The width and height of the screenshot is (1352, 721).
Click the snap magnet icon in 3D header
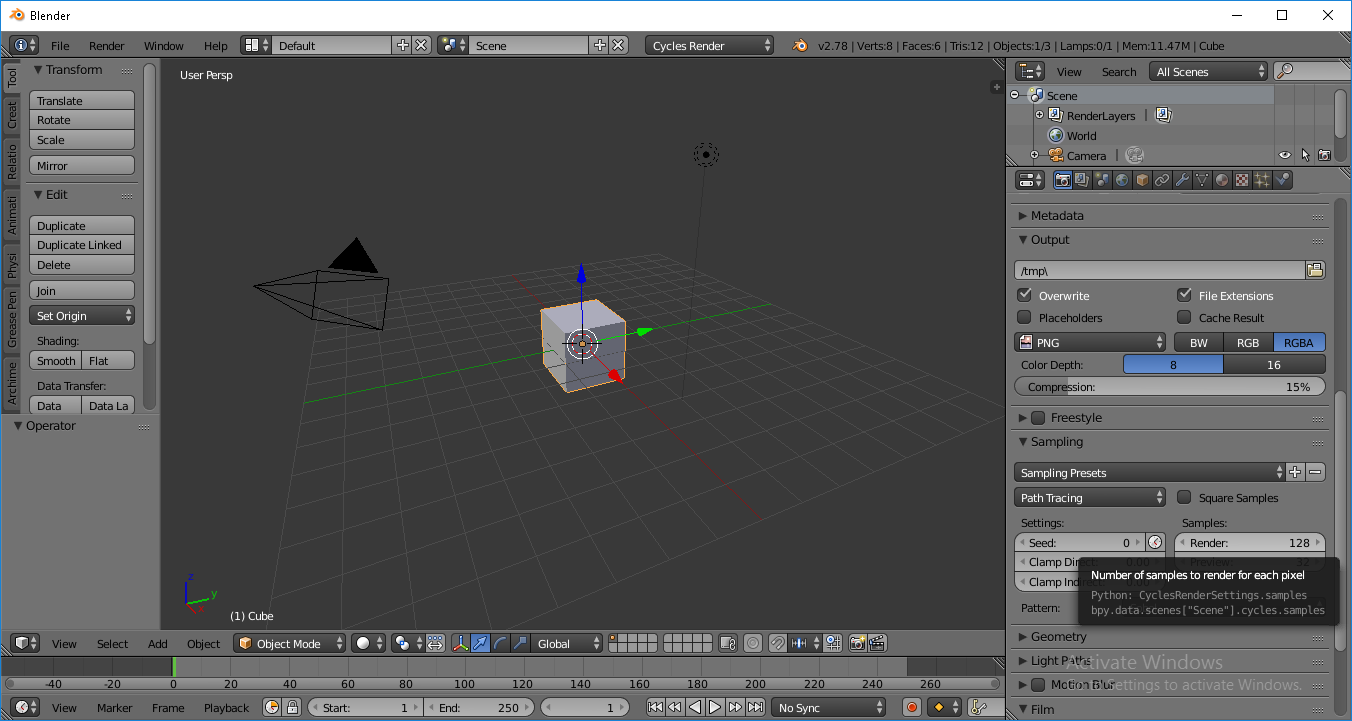tap(777, 643)
